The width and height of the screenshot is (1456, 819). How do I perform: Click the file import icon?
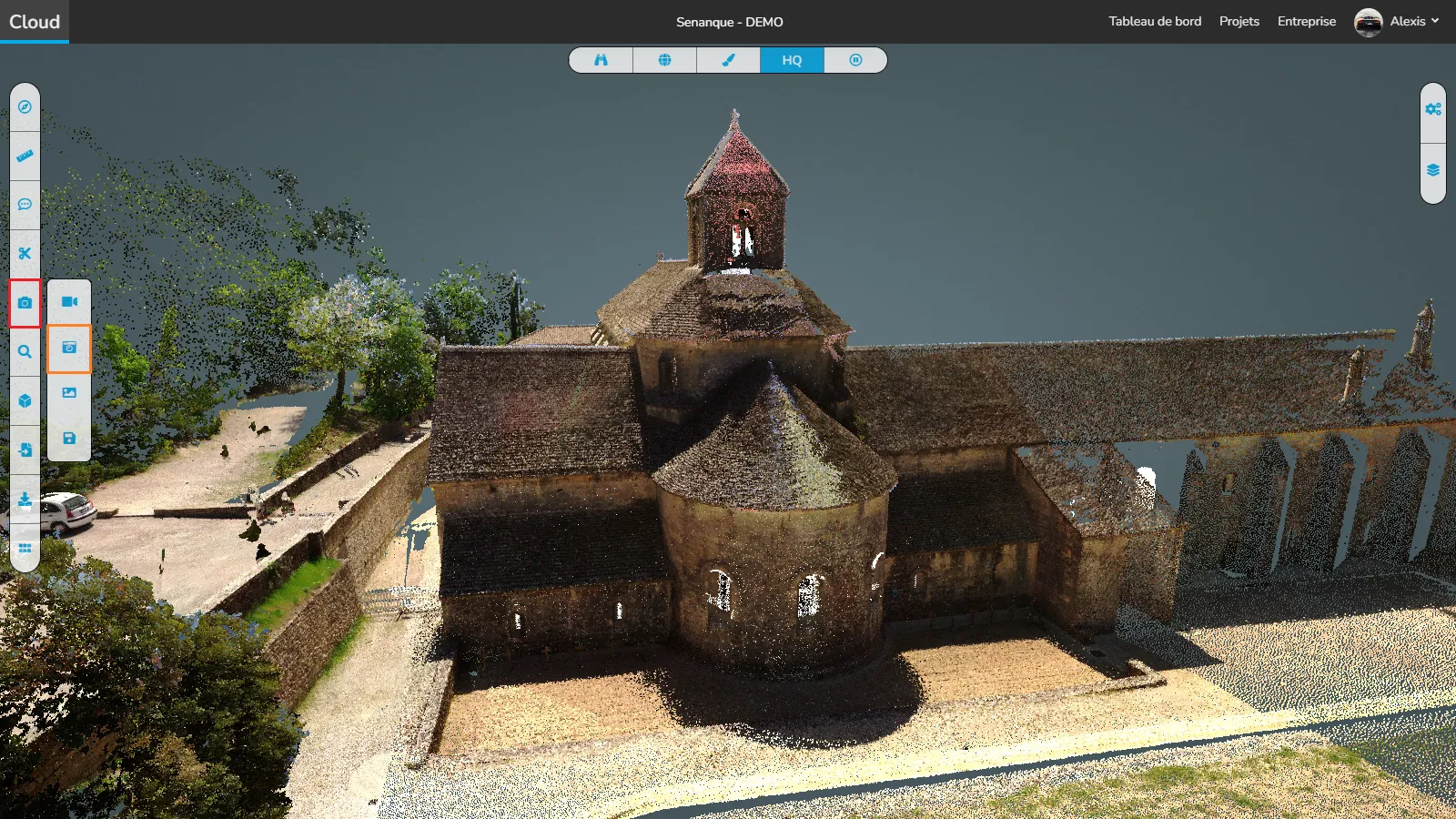[25, 450]
